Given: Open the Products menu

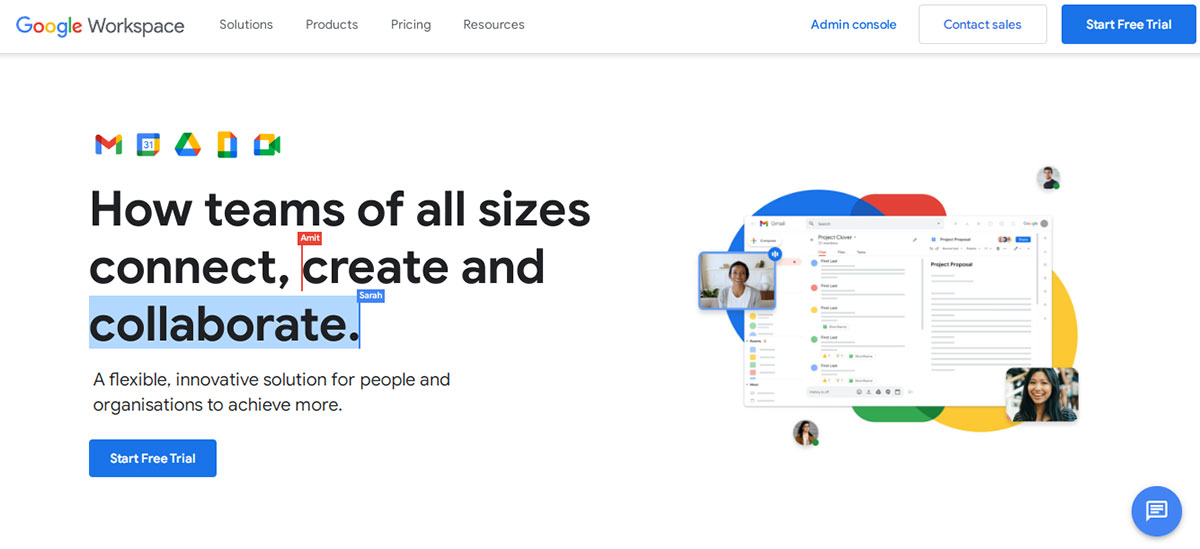Looking at the screenshot, I should coord(332,25).
